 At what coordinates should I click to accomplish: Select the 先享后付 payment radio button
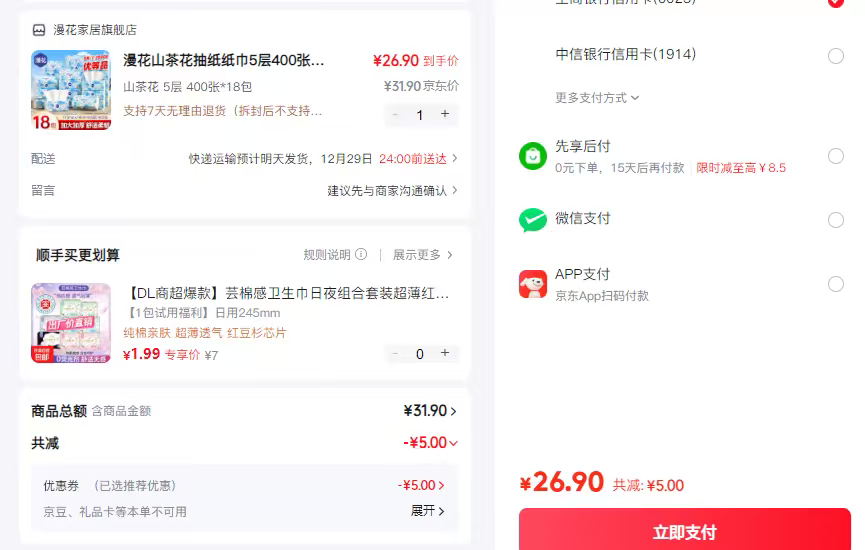836,156
